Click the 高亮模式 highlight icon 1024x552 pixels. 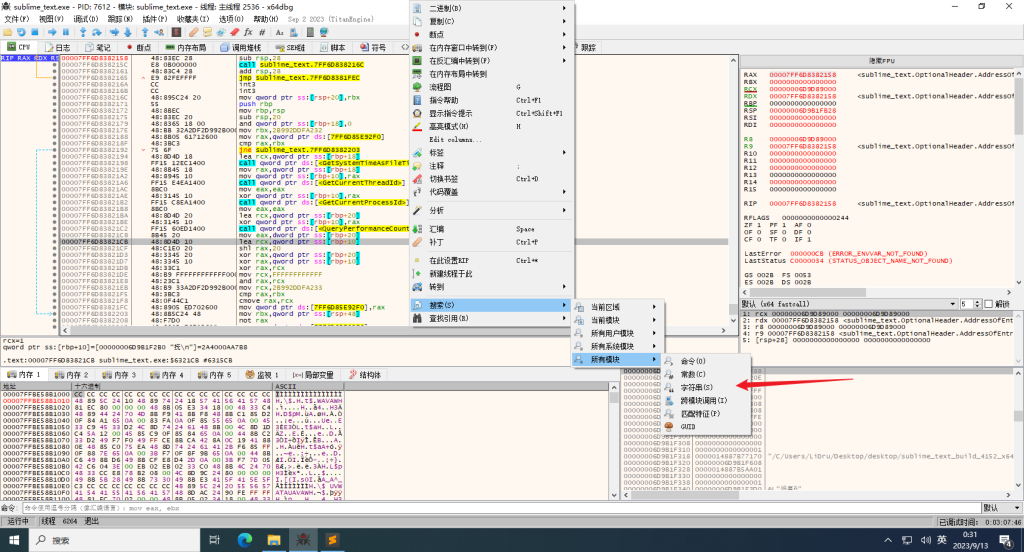419,126
